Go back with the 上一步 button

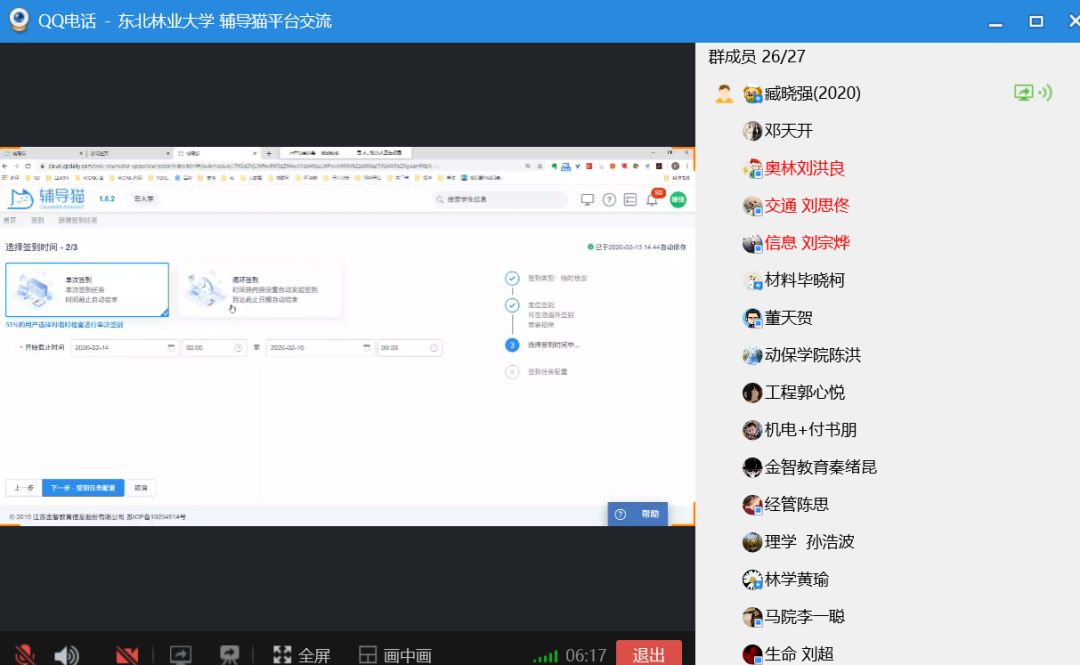pyautogui.click(x=23, y=488)
